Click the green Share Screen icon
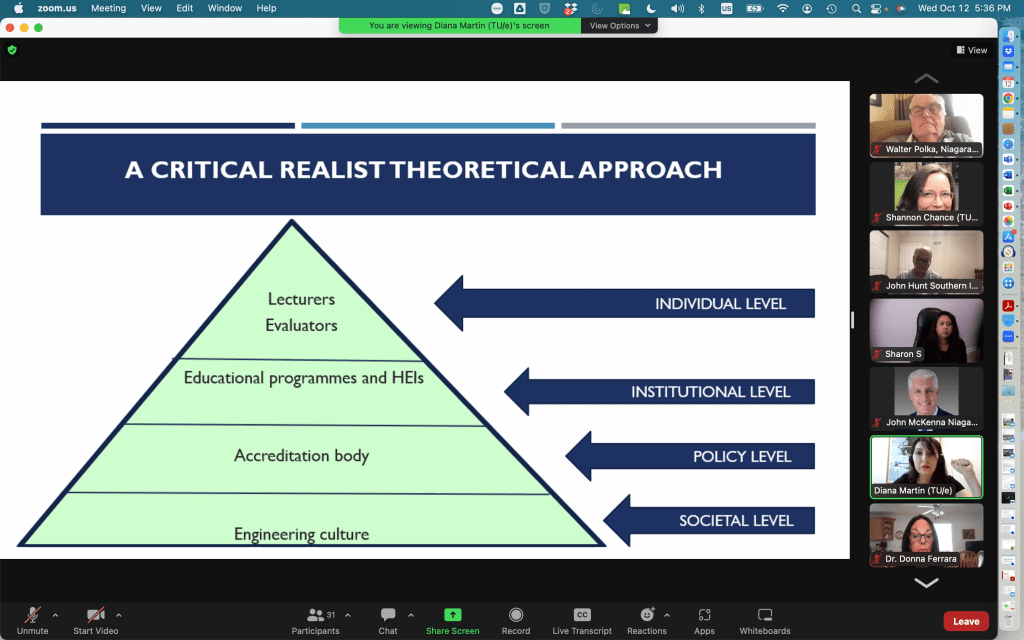This screenshot has width=1024, height=640. tap(452, 615)
